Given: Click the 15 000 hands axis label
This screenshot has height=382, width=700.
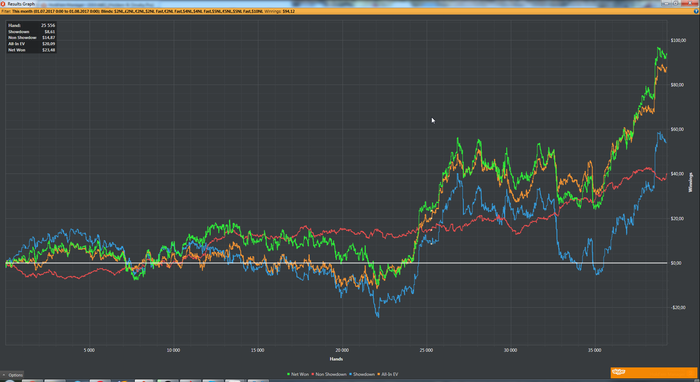Looking at the screenshot, I should pyautogui.click(x=257, y=350).
